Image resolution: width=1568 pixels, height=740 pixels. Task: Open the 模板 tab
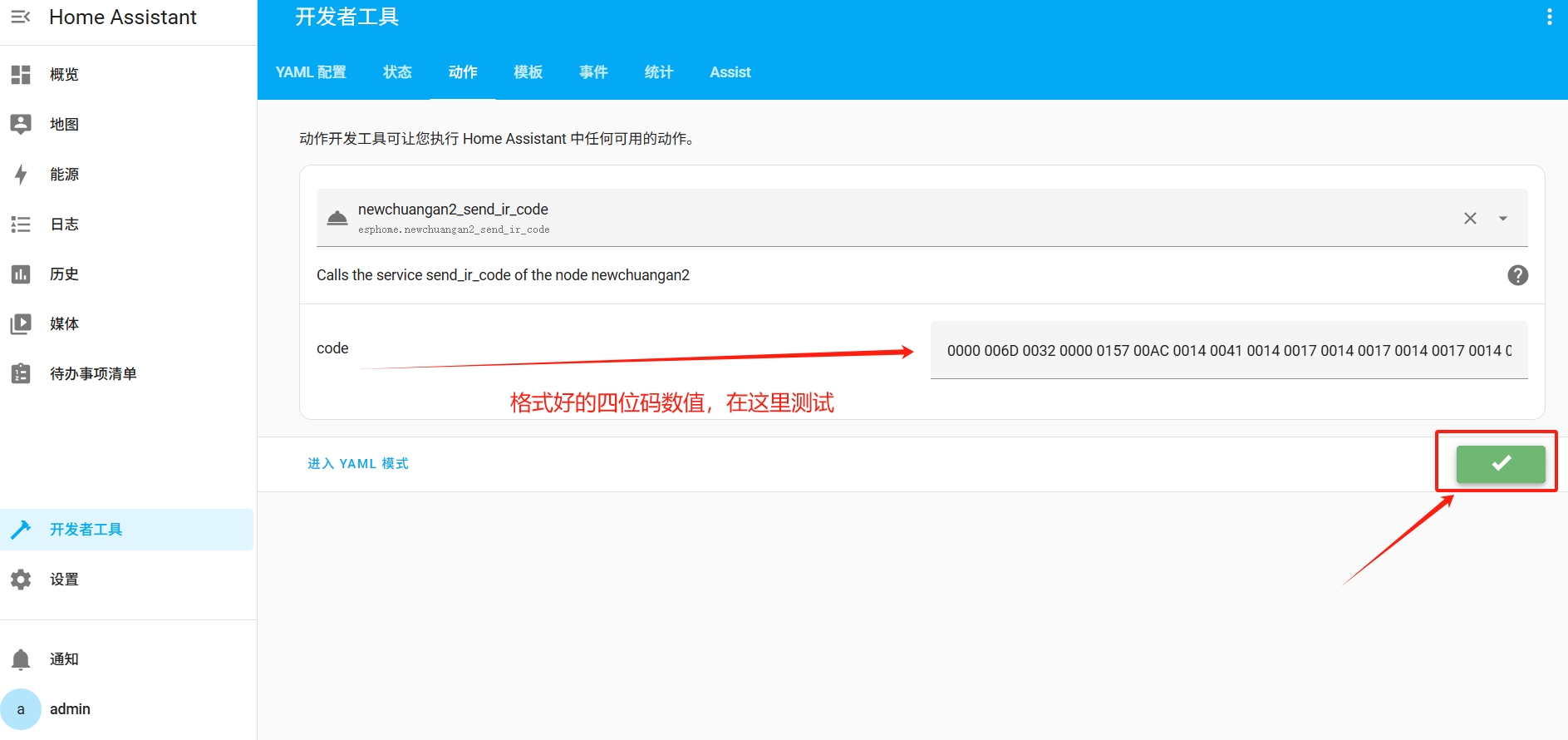528,72
